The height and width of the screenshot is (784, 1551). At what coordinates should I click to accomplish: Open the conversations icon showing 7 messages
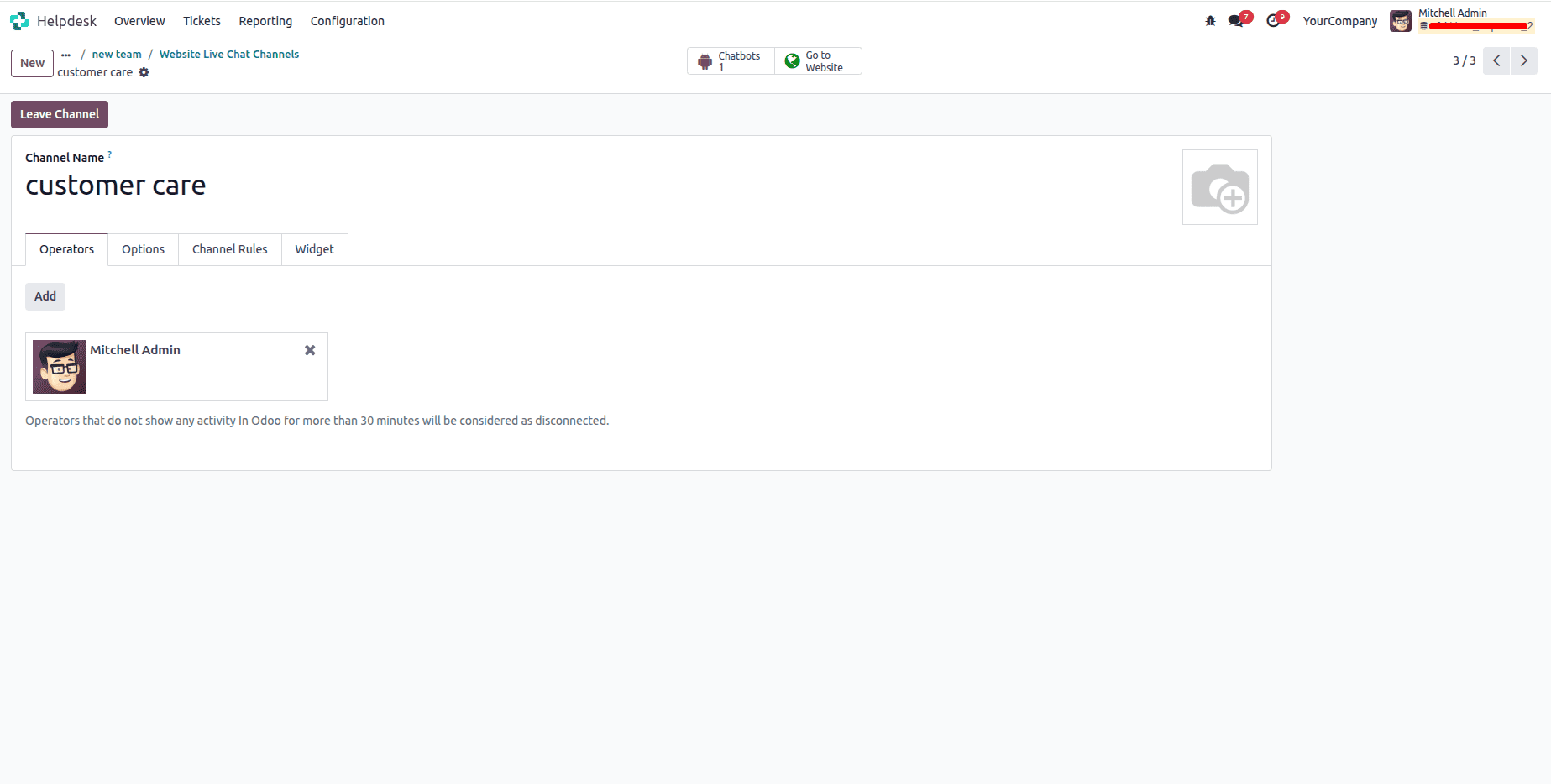click(x=1235, y=19)
